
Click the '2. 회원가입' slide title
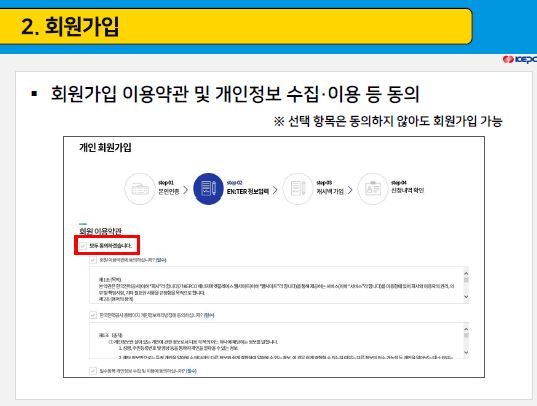point(70,26)
